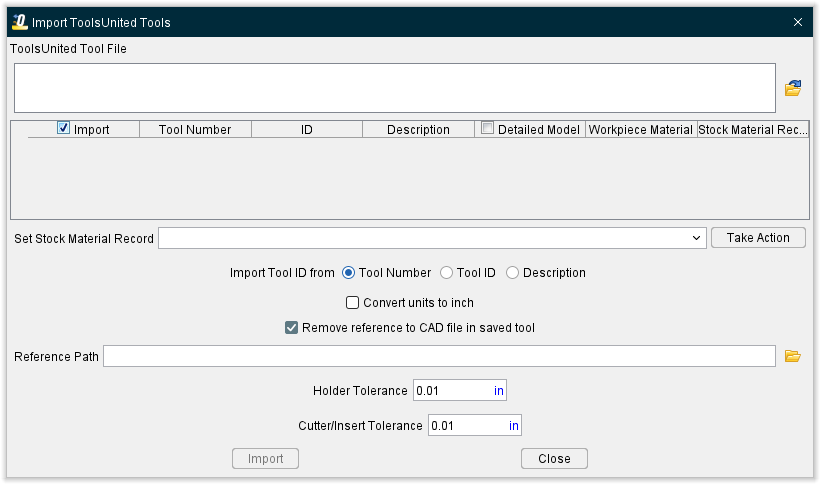Click the ID column header

[307, 130]
